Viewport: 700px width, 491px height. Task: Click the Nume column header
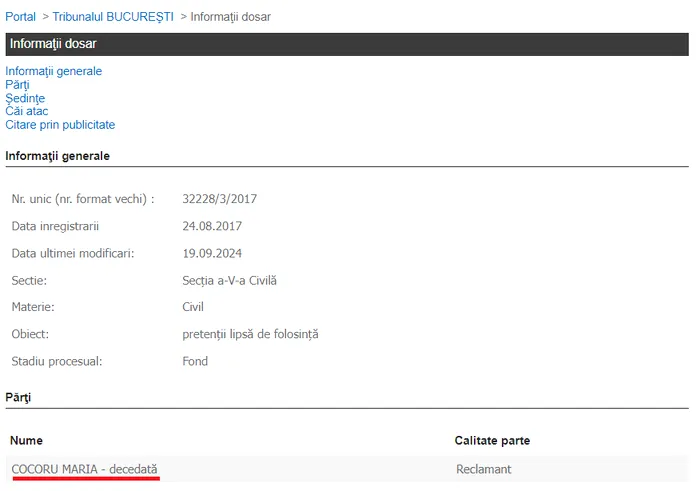[27, 440]
